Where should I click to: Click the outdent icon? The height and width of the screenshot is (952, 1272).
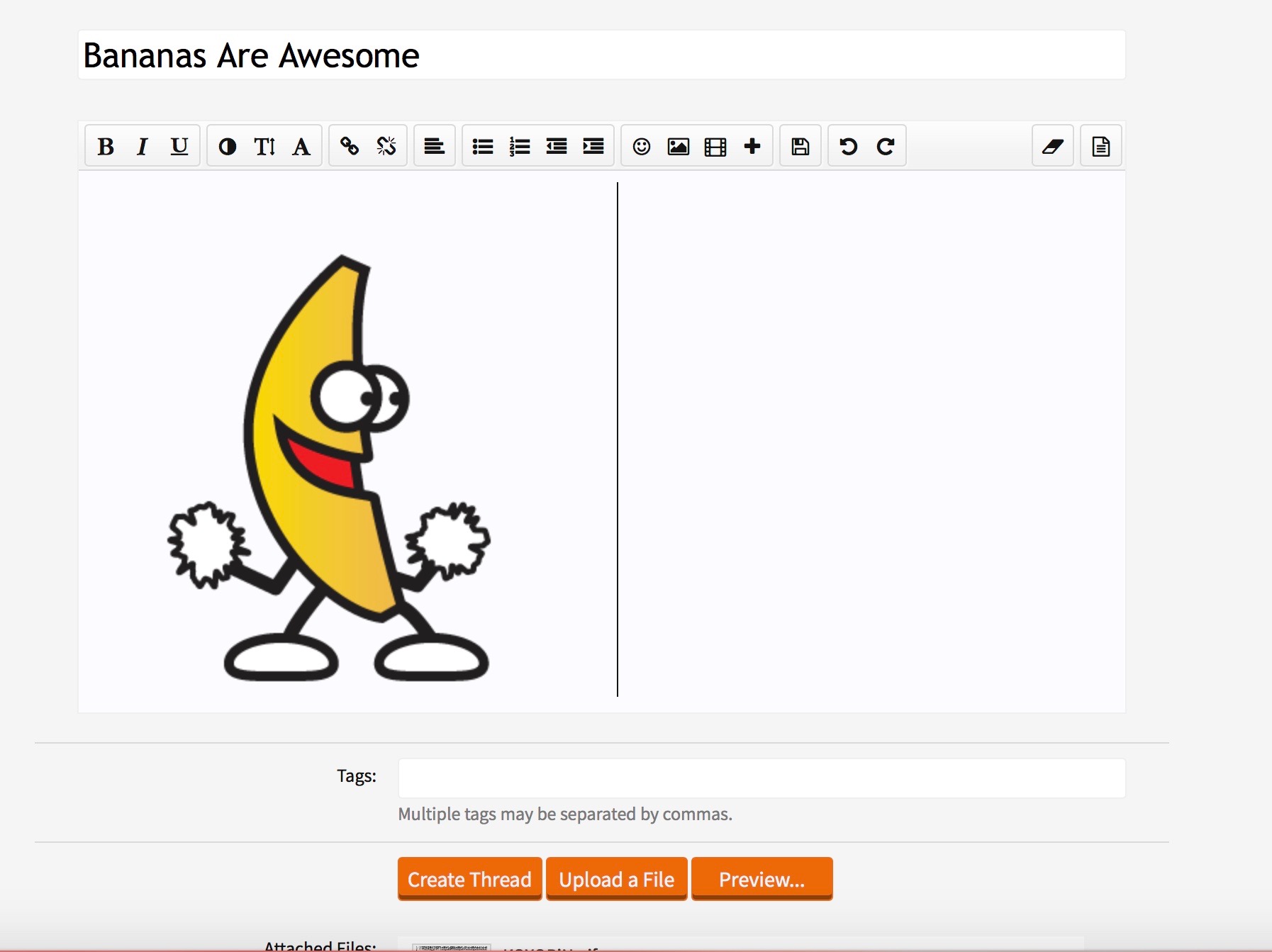[x=557, y=146]
